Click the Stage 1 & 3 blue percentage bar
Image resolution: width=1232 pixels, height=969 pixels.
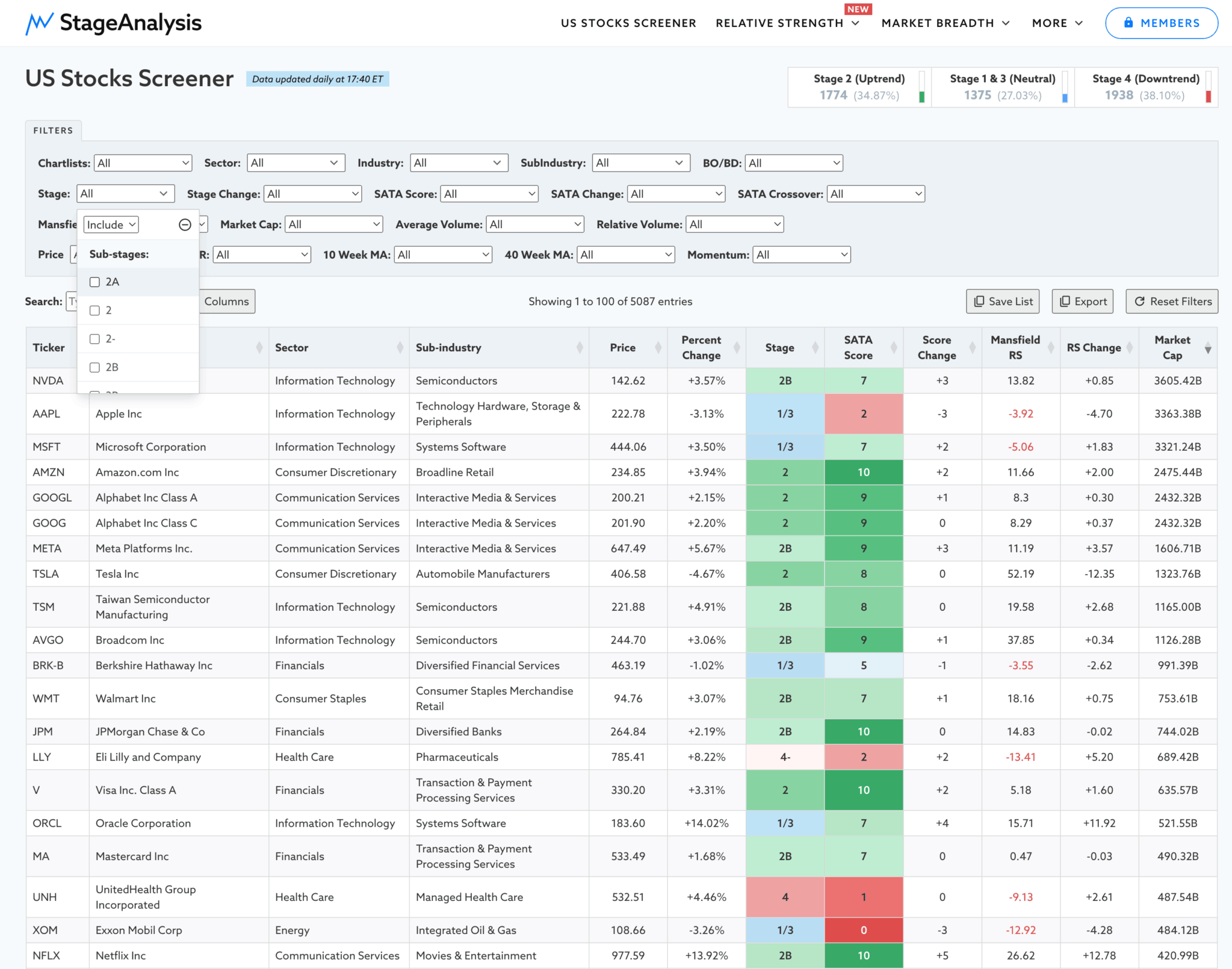[x=1065, y=98]
